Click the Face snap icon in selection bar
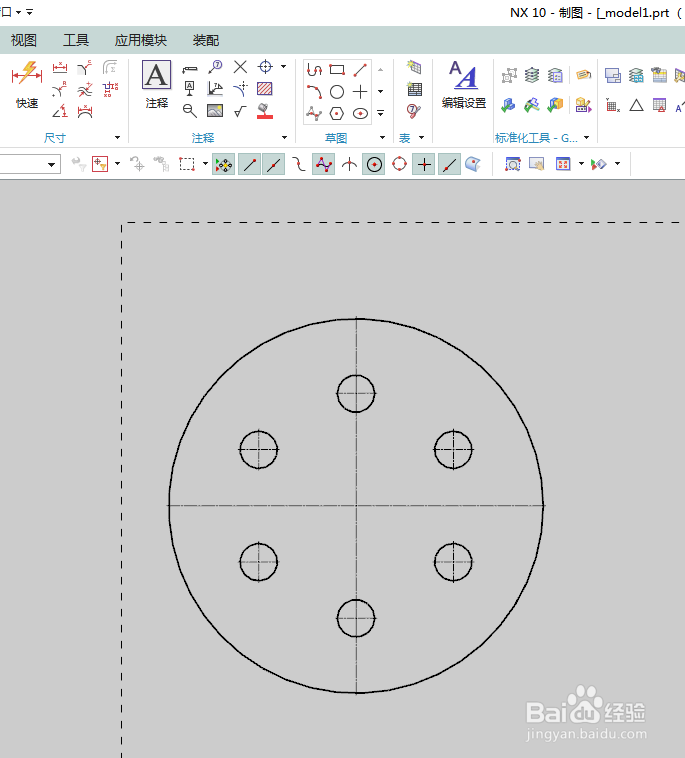685x758 pixels. pos(473,164)
